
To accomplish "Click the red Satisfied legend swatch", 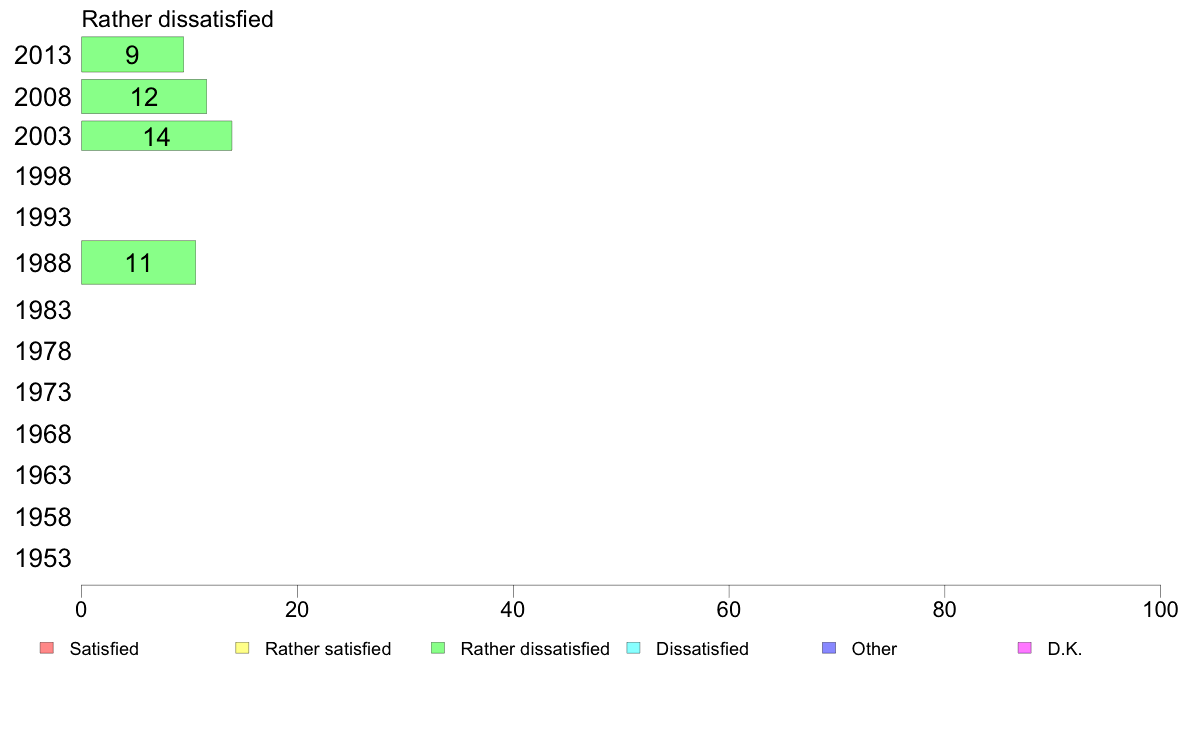I will [x=47, y=648].
